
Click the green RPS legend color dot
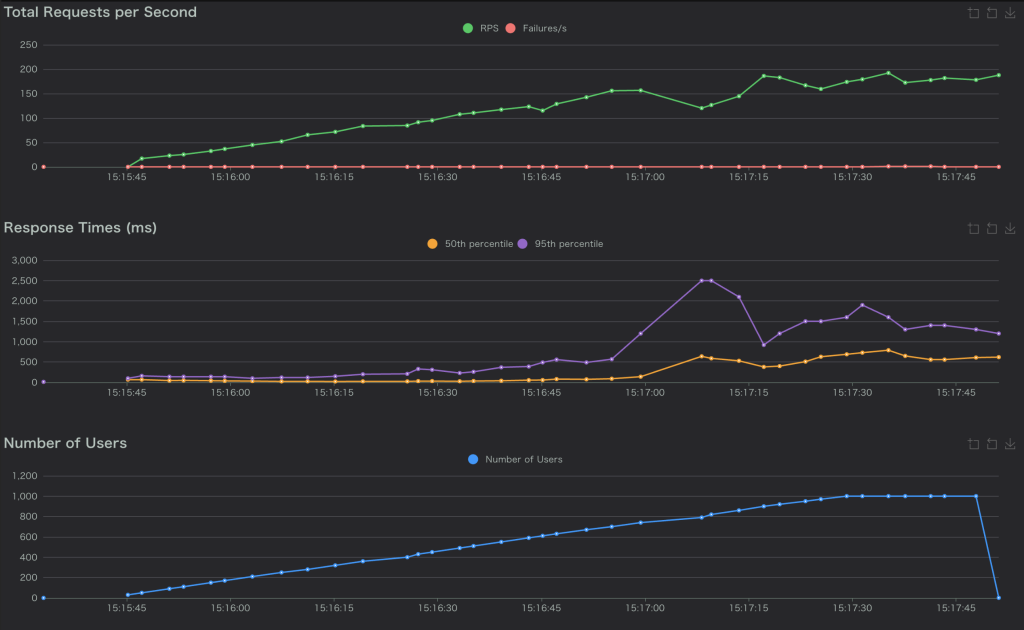click(x=467, y=28)
